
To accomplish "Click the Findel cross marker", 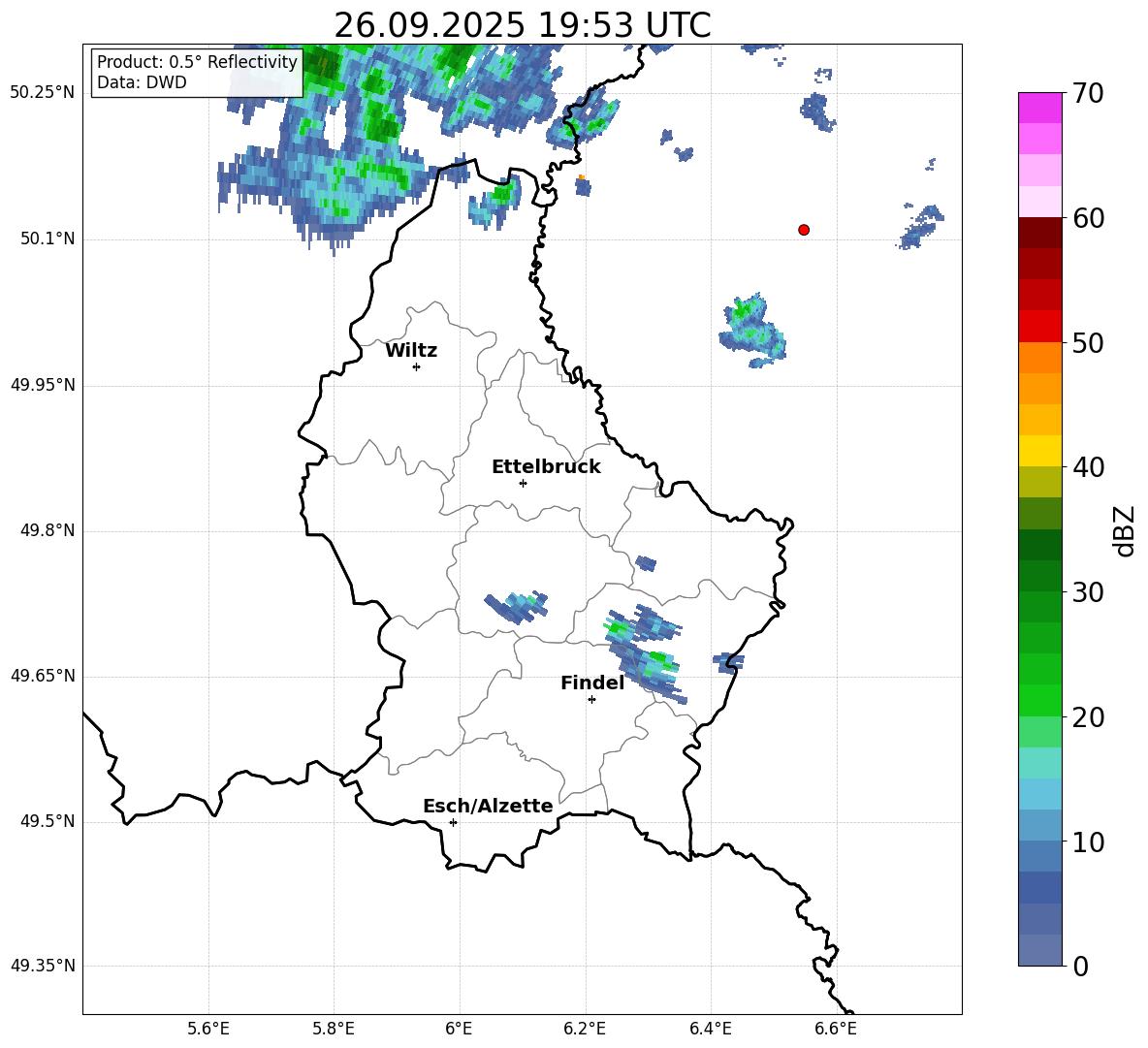I will pyautogui.click(x=592, y=700).
